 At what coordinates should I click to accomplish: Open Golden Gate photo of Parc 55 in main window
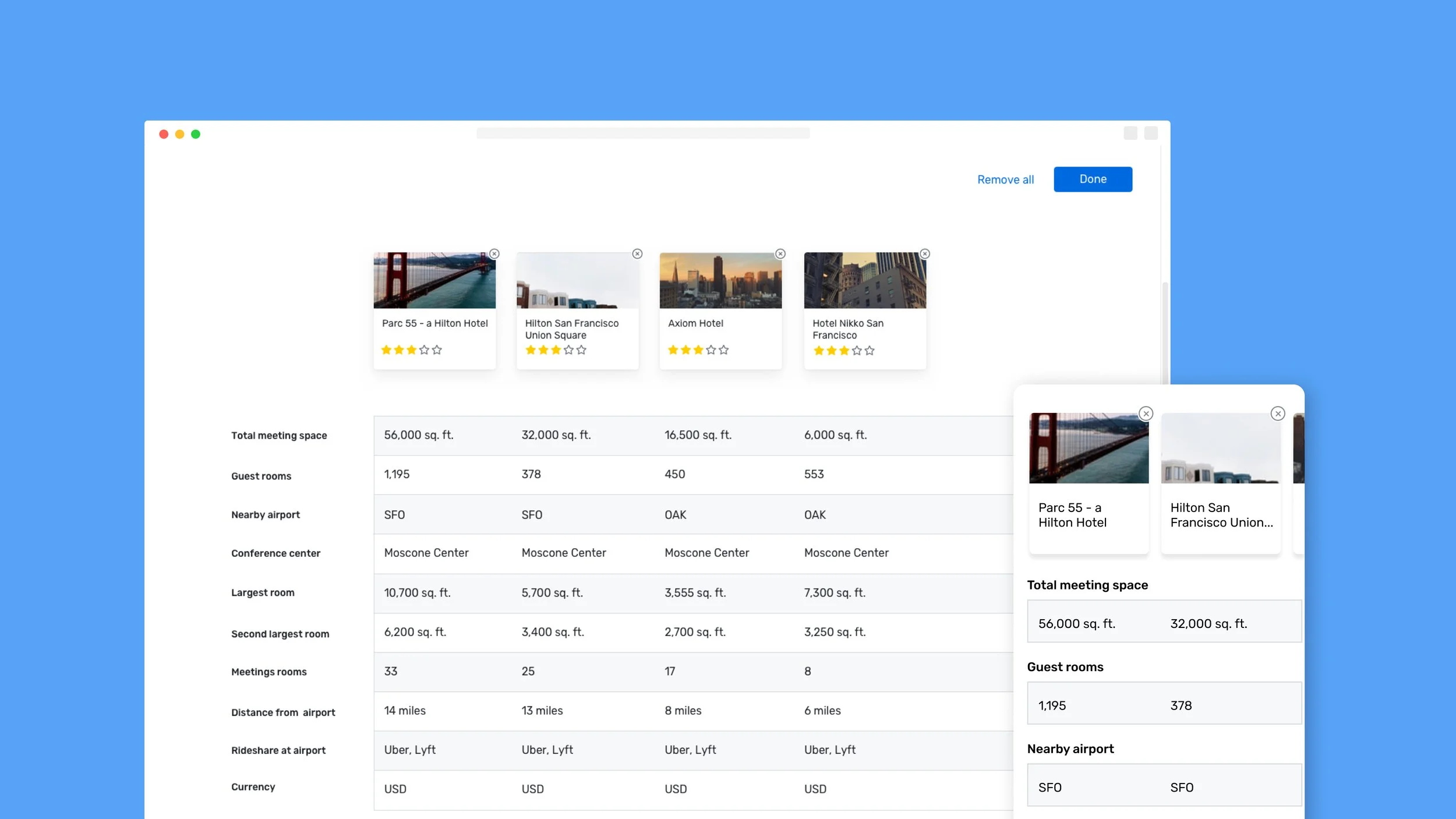434,280
